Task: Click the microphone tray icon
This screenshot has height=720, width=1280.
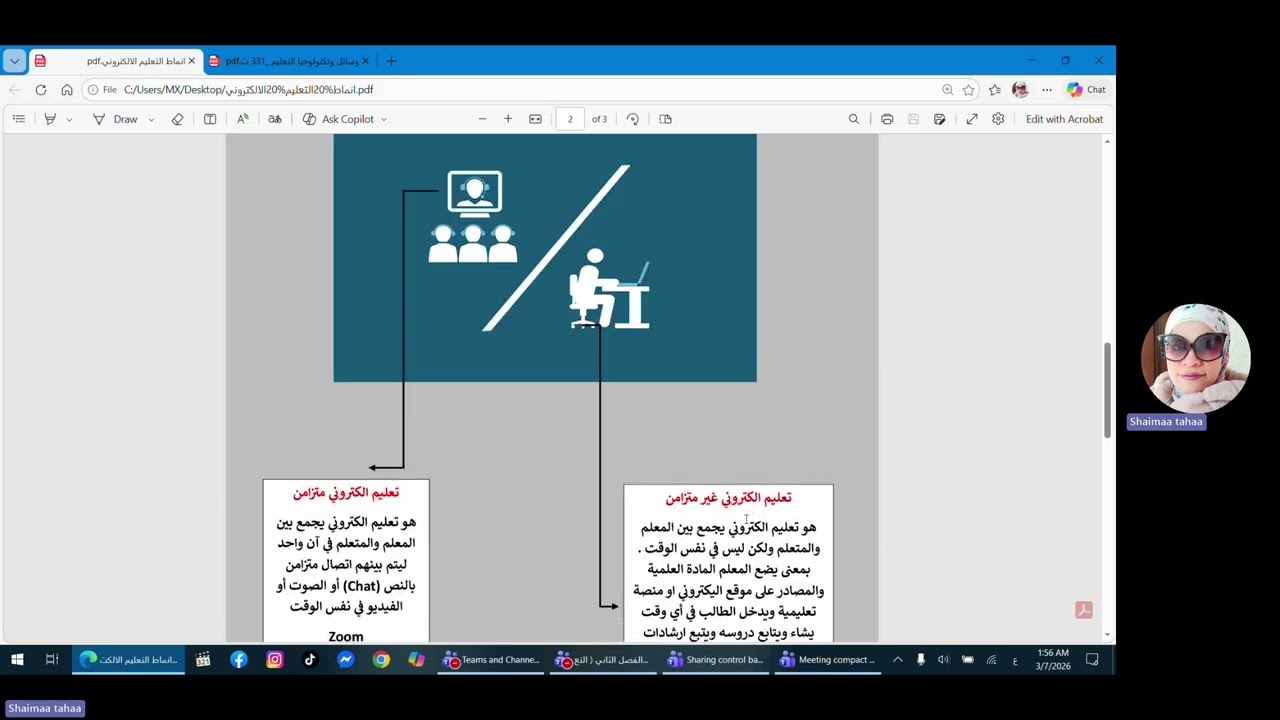Action: pyautogui.click(x=921, y=660)
